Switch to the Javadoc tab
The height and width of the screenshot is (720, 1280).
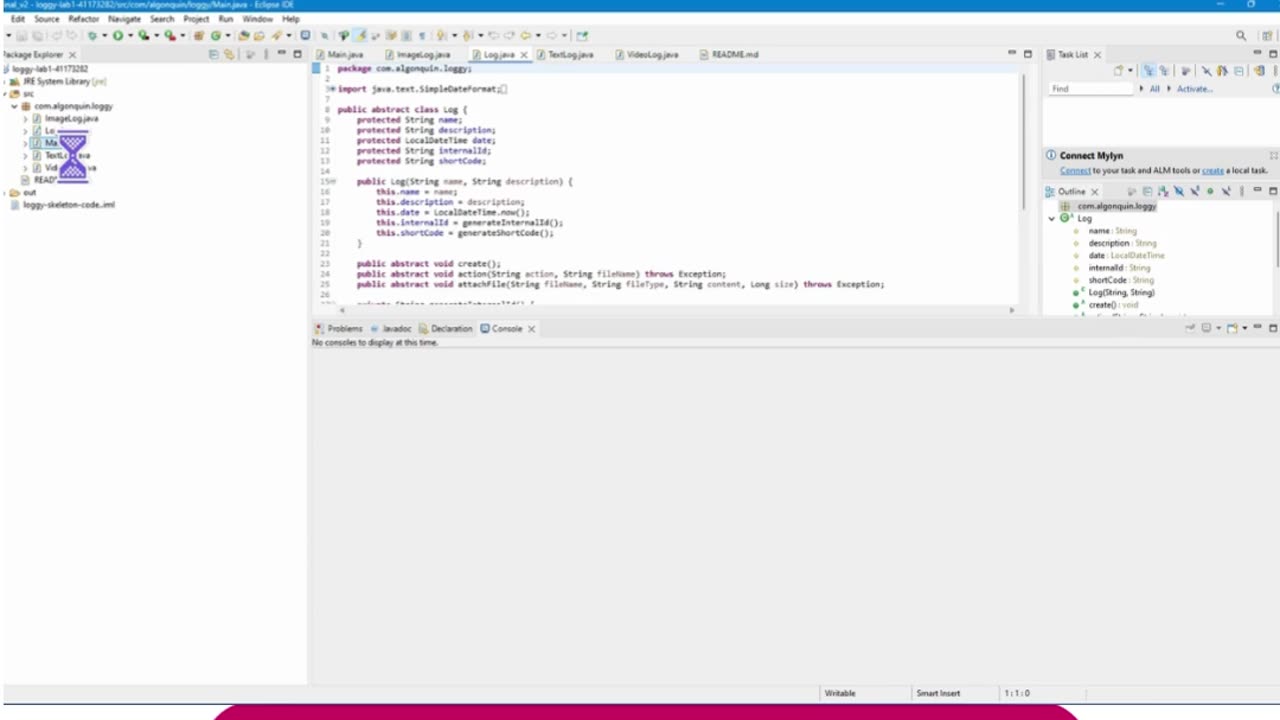pos(391,328)
